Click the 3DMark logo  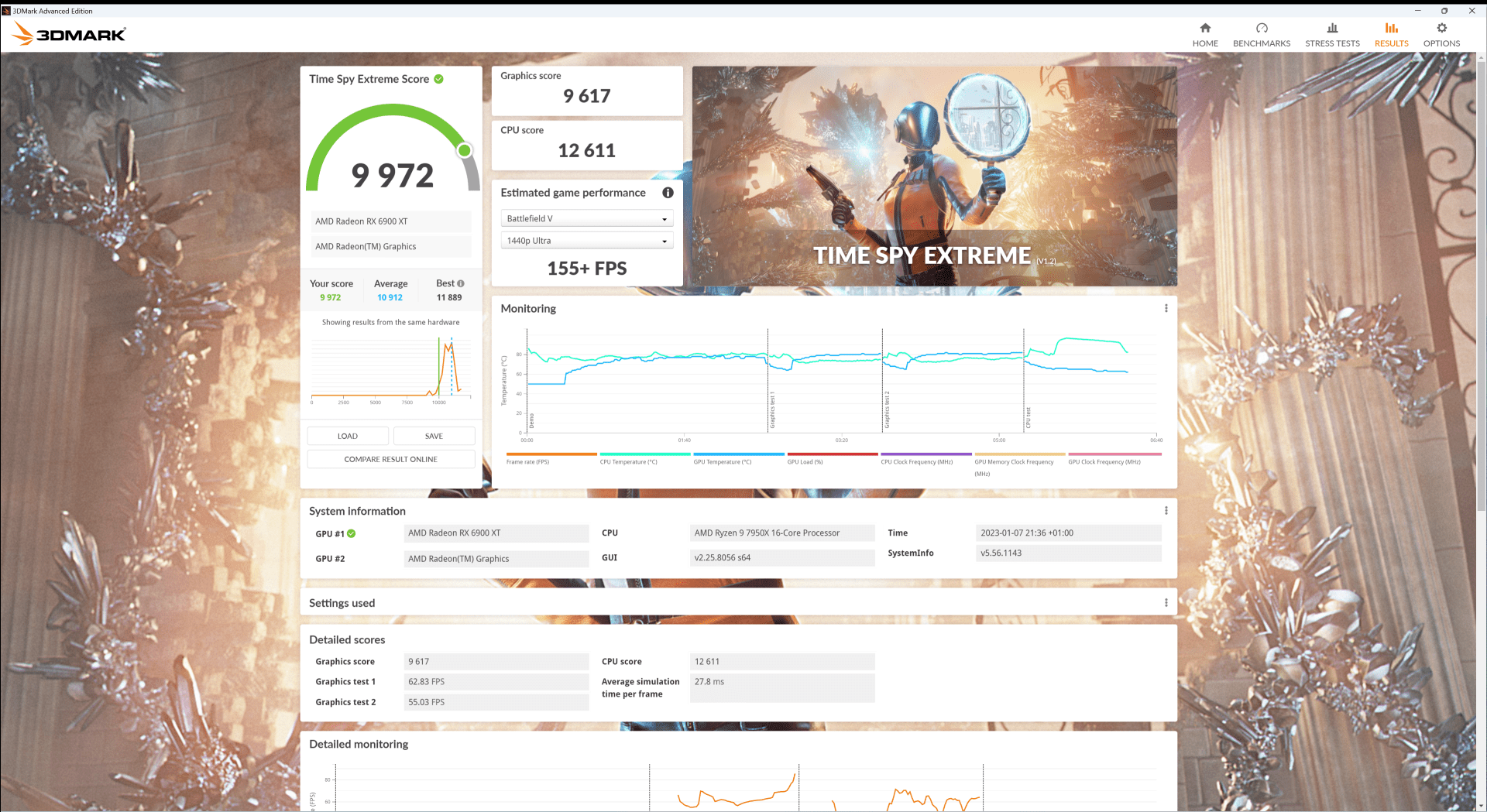click(69, 33)
